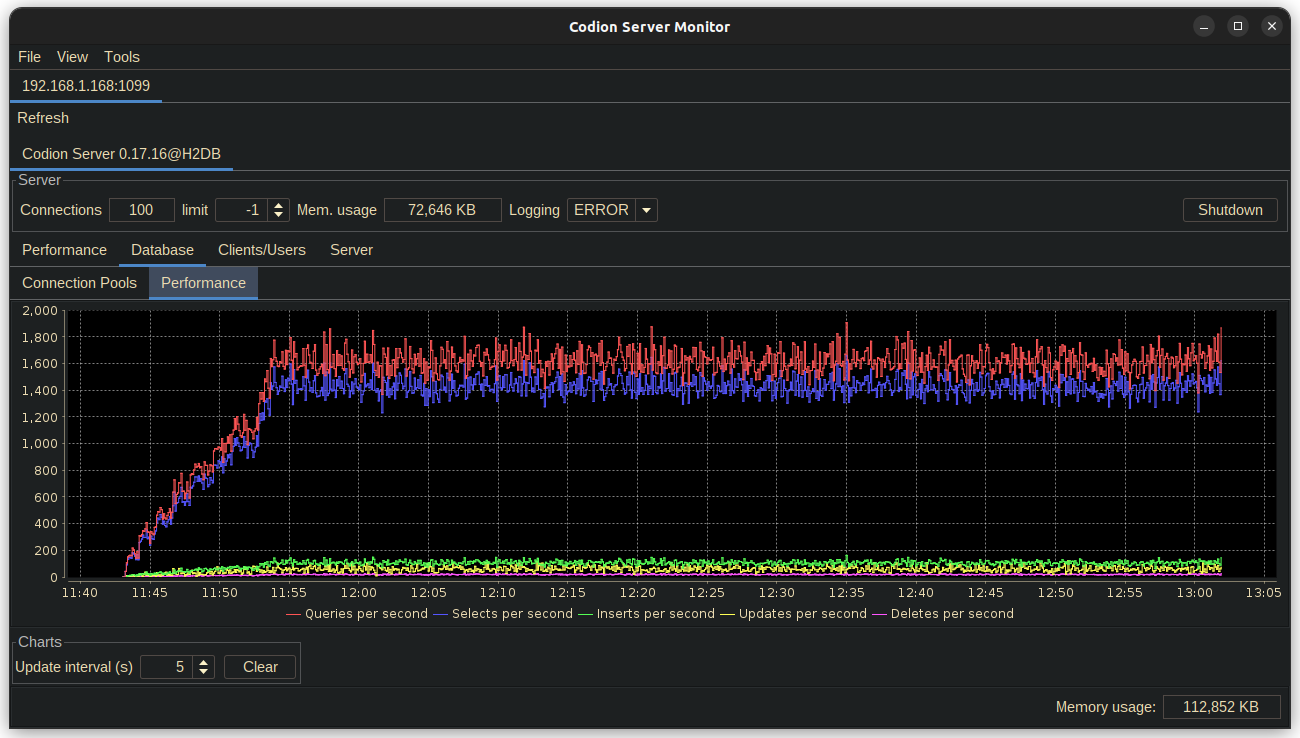
Task: Open the File menu
Action: tap(29, 57)
